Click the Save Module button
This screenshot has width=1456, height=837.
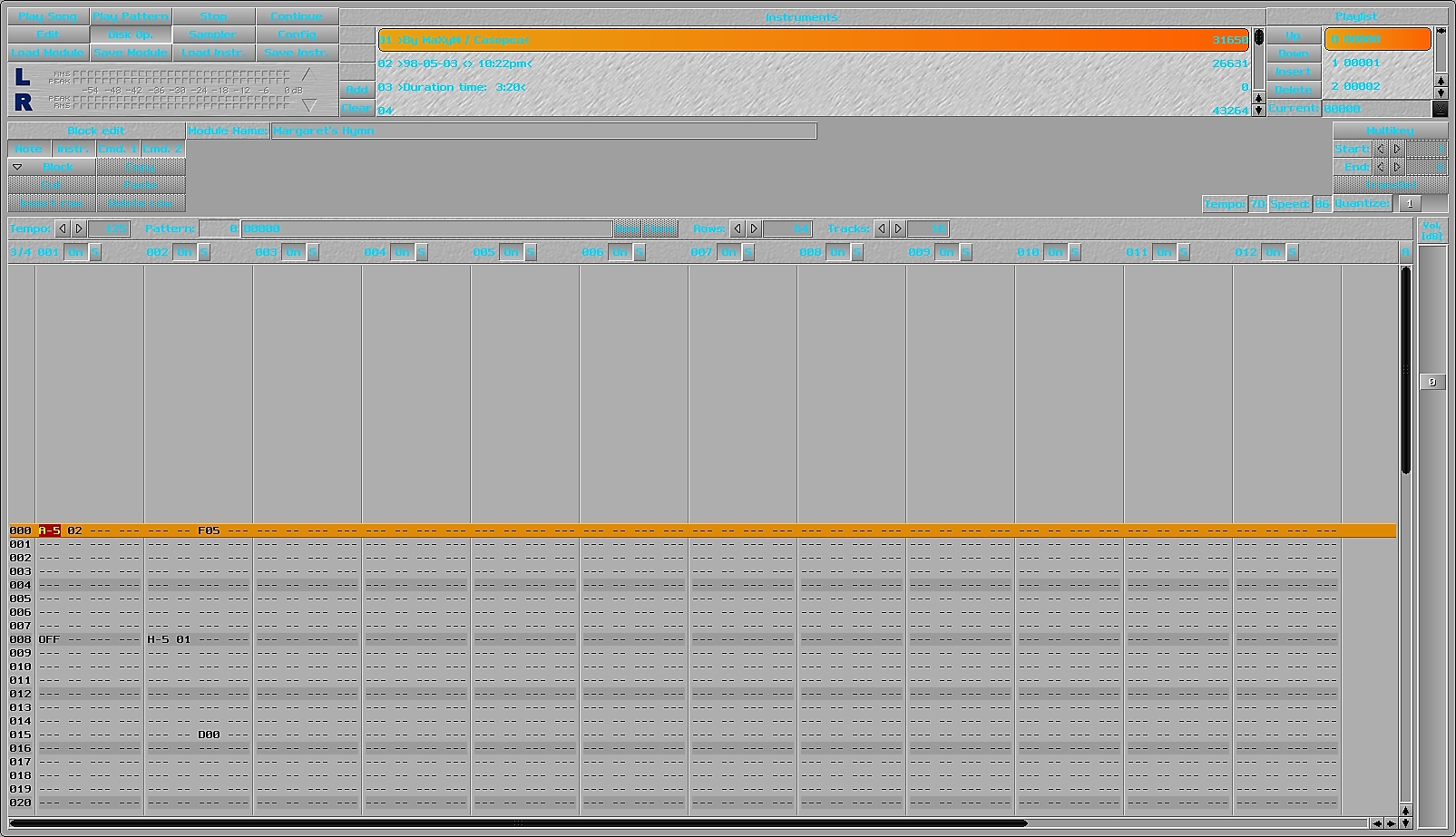click(x=131, y=54)
